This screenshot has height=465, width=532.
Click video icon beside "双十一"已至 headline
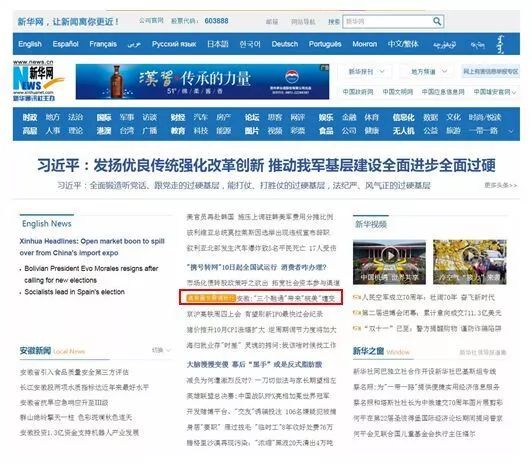pos(357,328)
